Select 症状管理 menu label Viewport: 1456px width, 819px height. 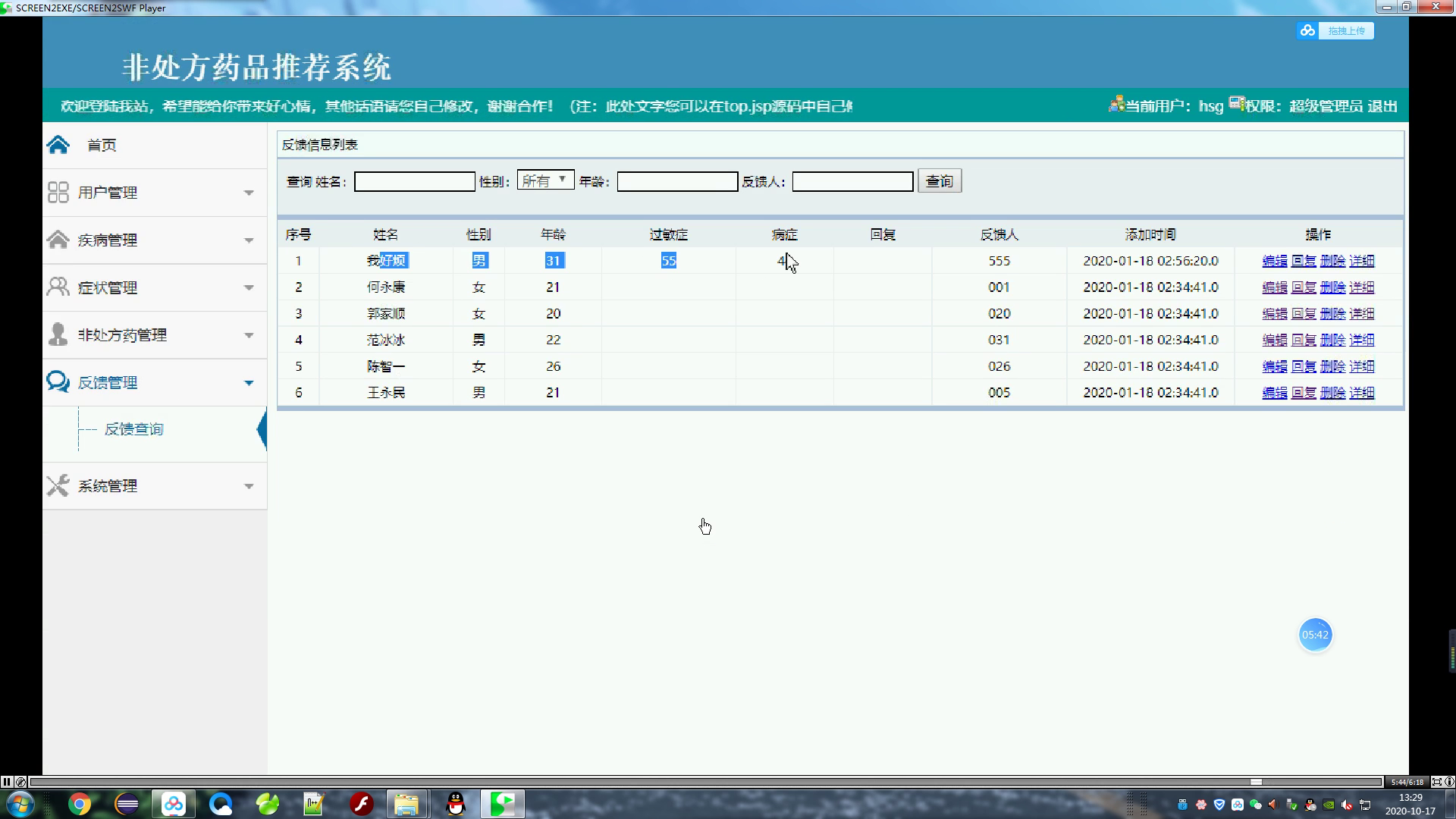[x=108, y=287]
